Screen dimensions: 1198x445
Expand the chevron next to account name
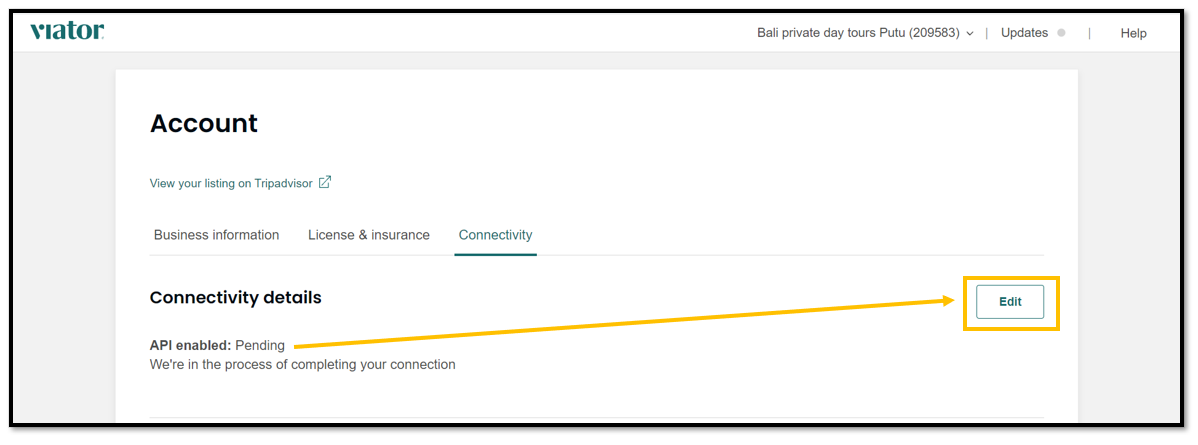click(x=970, y=34)
